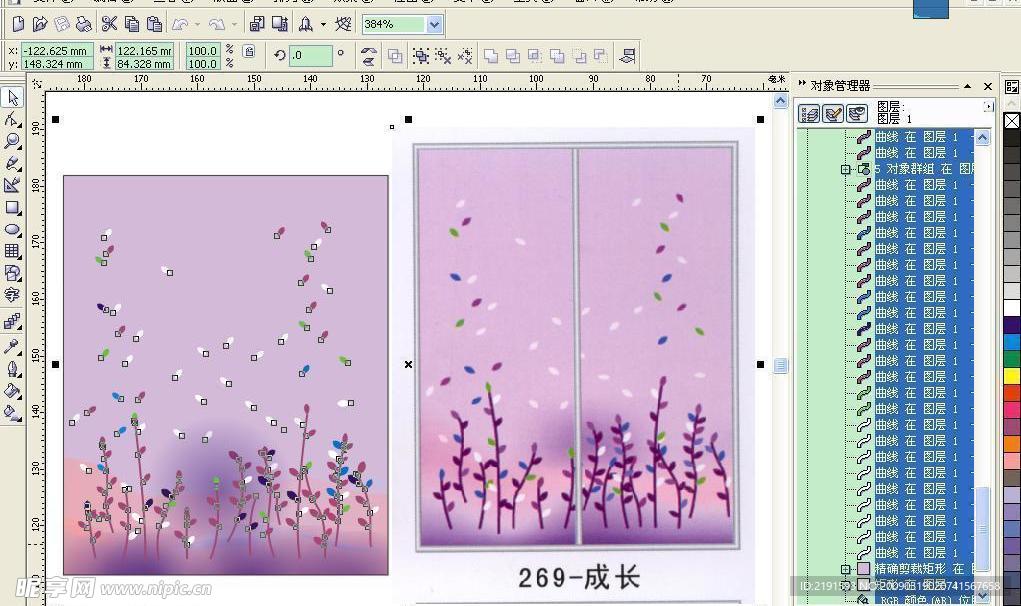Image resolution: width=1021 pixels, height=606 pixels.
Task: Select the Rectangle tool
Action: (12, 208)
